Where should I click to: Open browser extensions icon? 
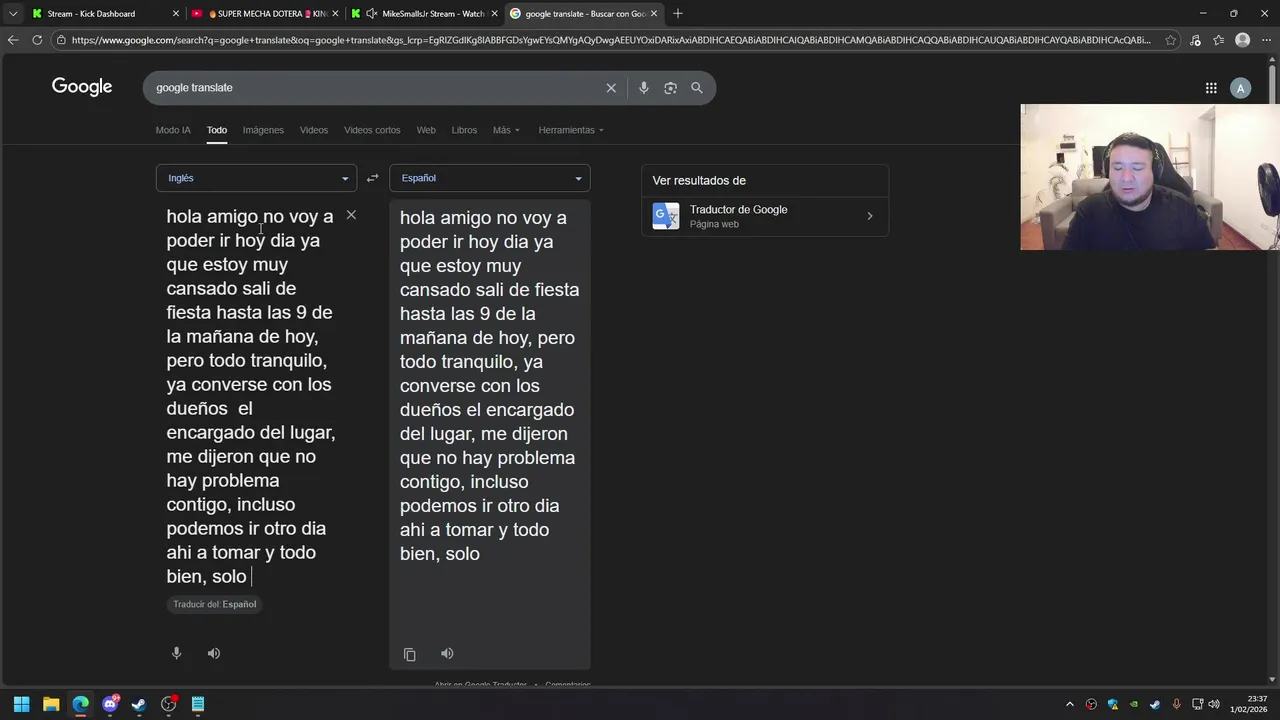[1195, 40]
